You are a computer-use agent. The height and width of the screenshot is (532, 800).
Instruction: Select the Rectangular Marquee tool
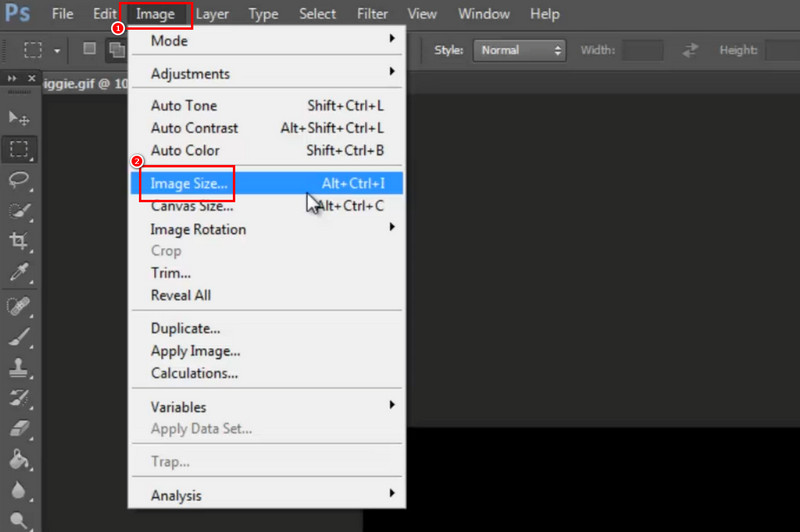(x=18, y=150)
